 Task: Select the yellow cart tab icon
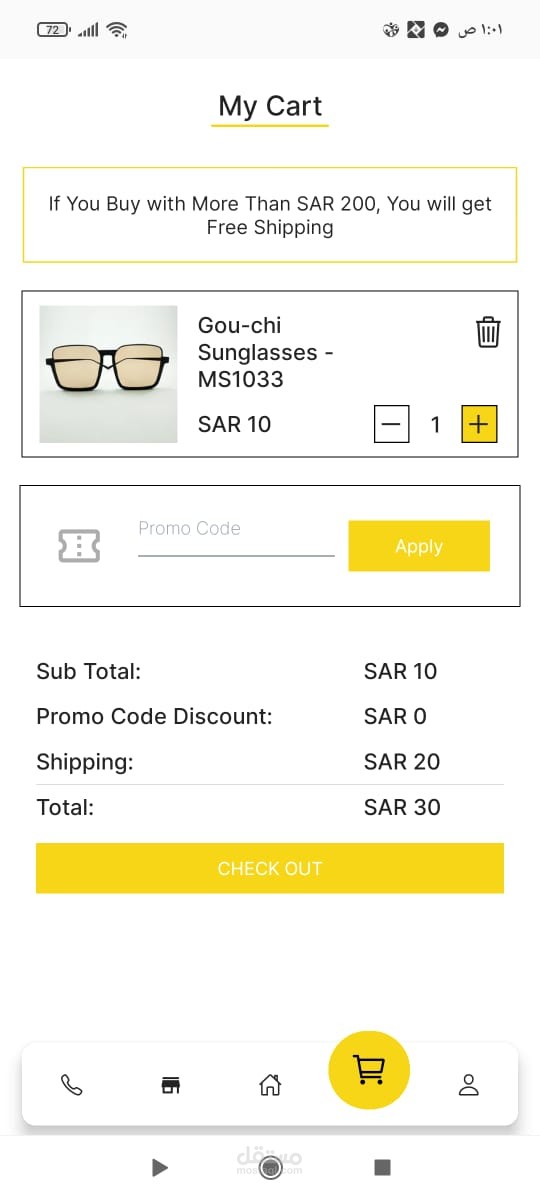click(369, 1071)
